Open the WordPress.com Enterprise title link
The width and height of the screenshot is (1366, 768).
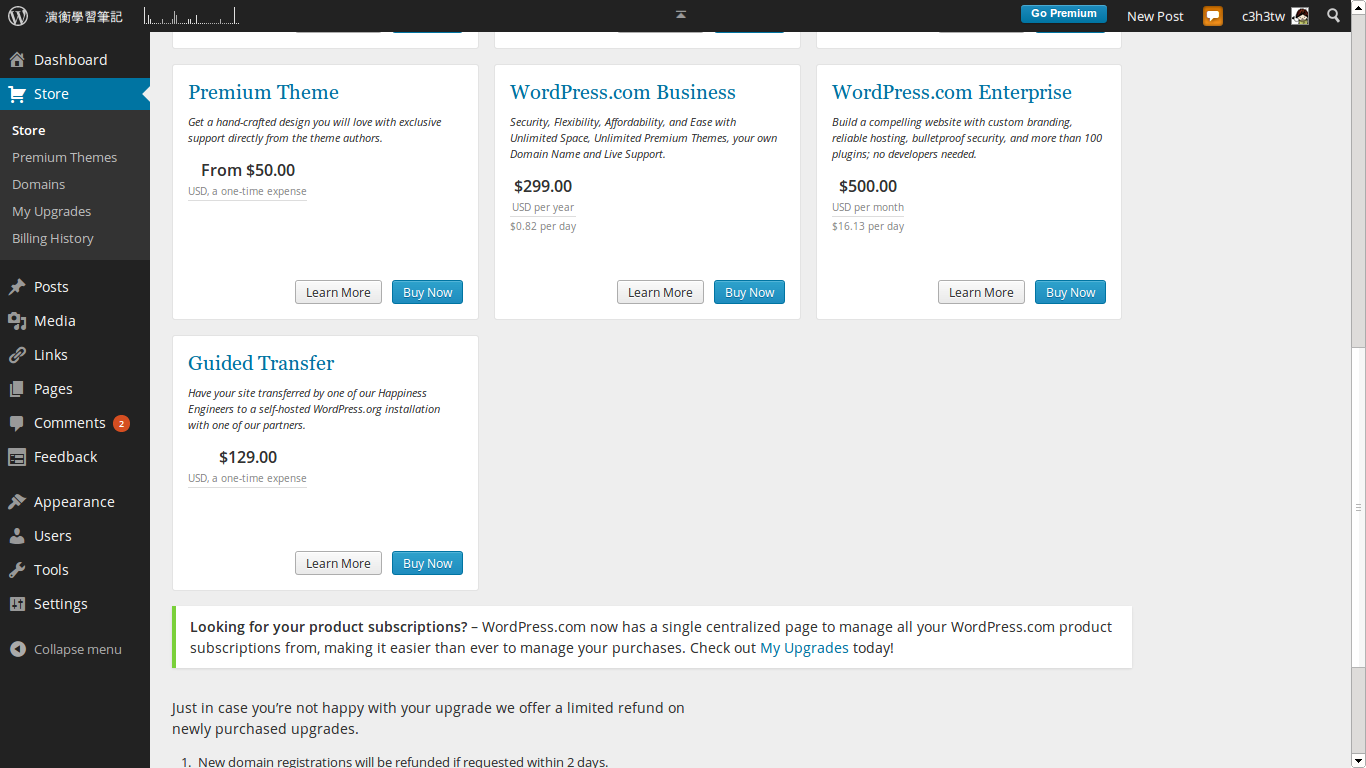(x=952, y=92)
